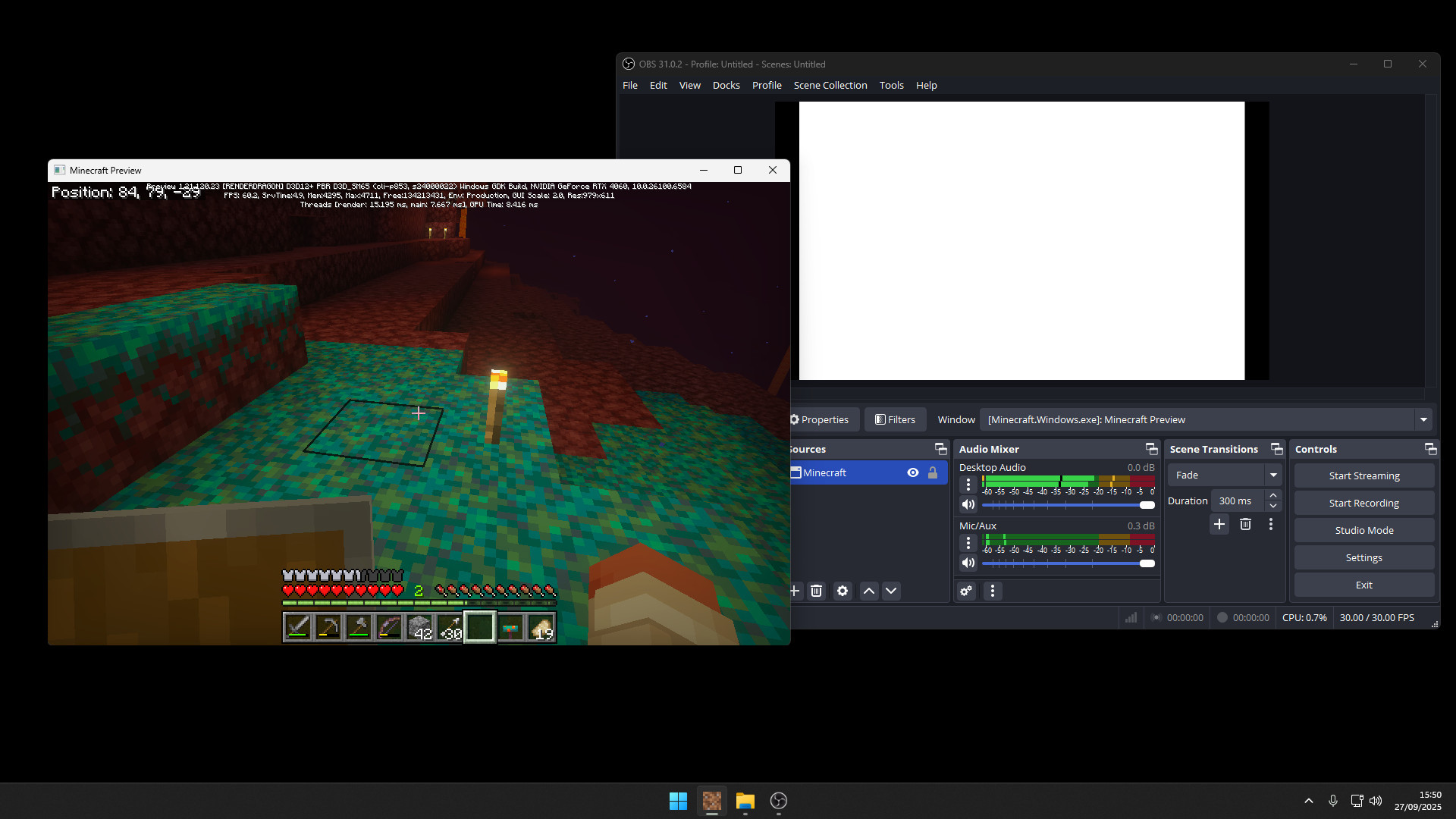Open advanced audio properties gears icon
Viewport: 1456px width, 819px height.
(x=966, y=591)
